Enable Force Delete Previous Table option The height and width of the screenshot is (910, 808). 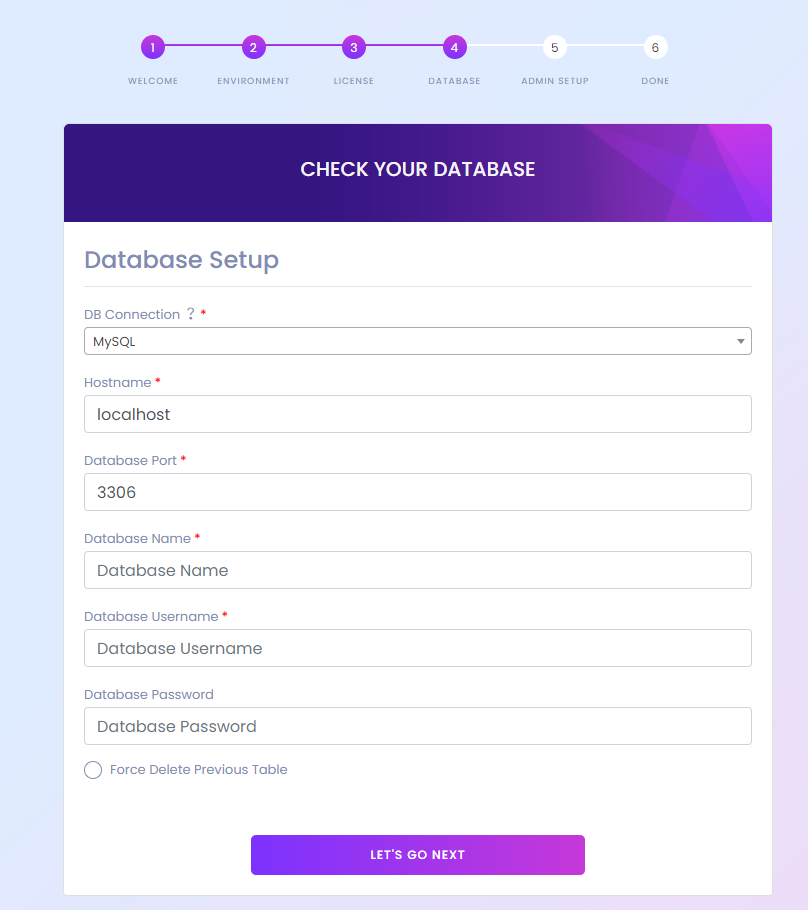click(x=93, y=770)
